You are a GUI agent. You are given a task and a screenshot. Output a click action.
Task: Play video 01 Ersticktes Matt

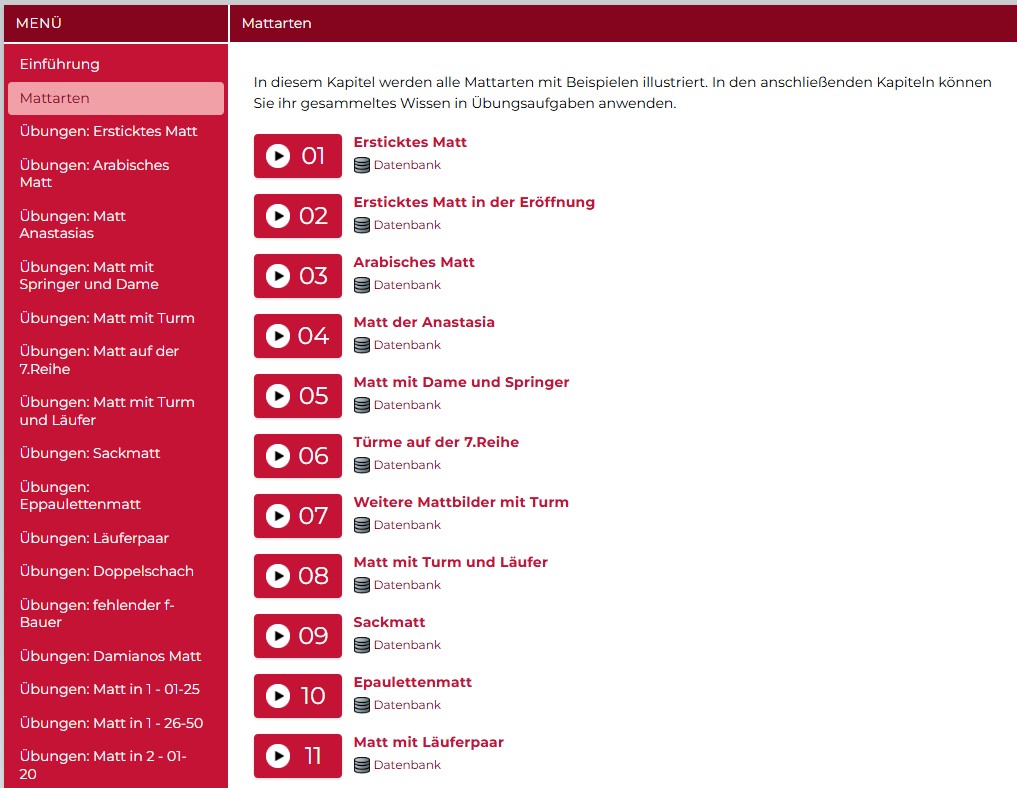[297, 156]
